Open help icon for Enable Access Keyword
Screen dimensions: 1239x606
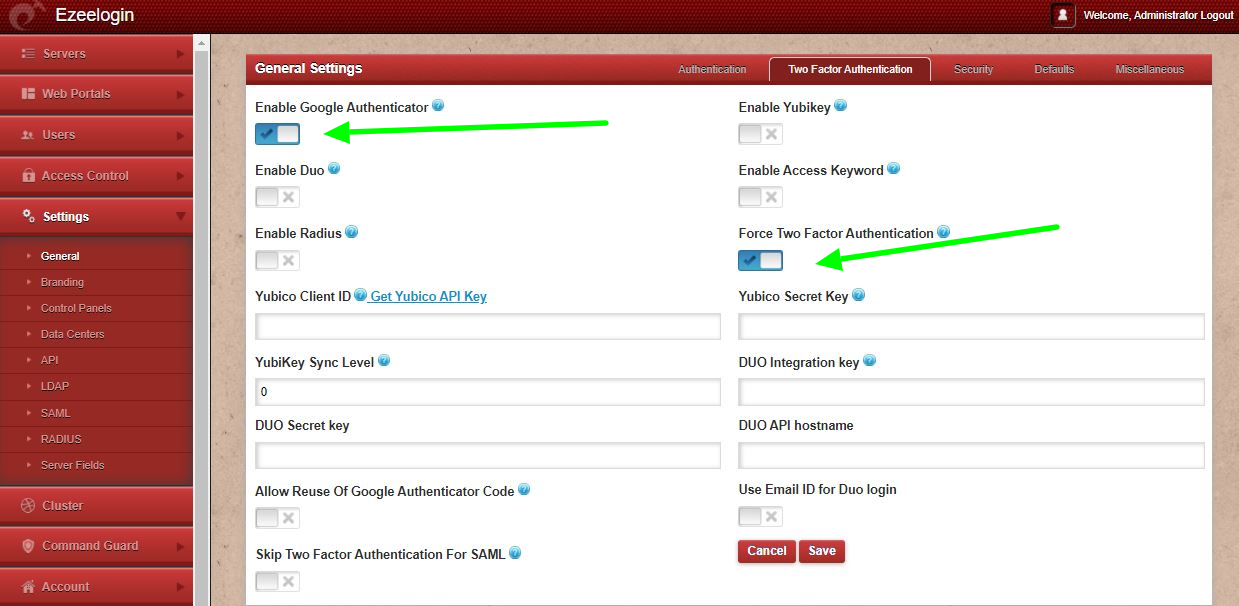point(894,169)
